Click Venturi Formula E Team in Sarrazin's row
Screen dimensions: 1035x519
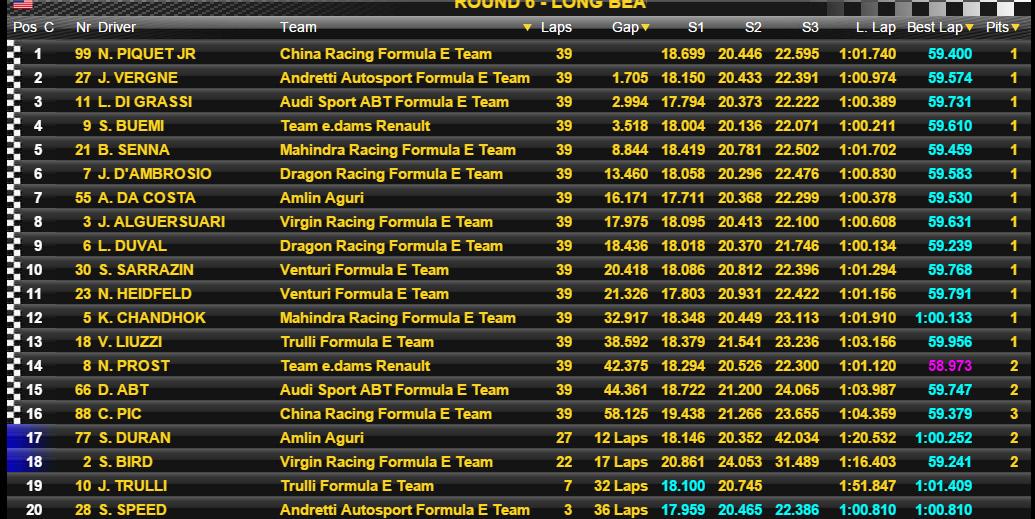364,270
